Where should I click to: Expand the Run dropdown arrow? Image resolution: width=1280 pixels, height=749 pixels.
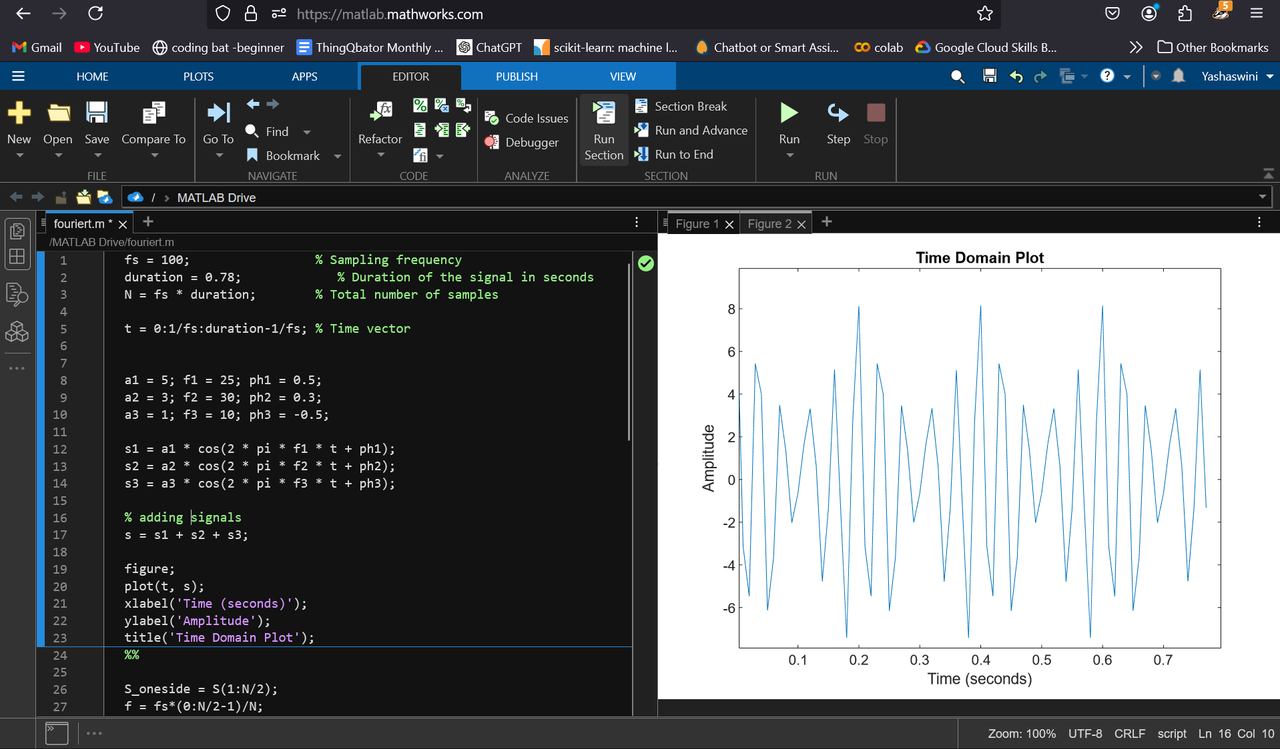789,155
